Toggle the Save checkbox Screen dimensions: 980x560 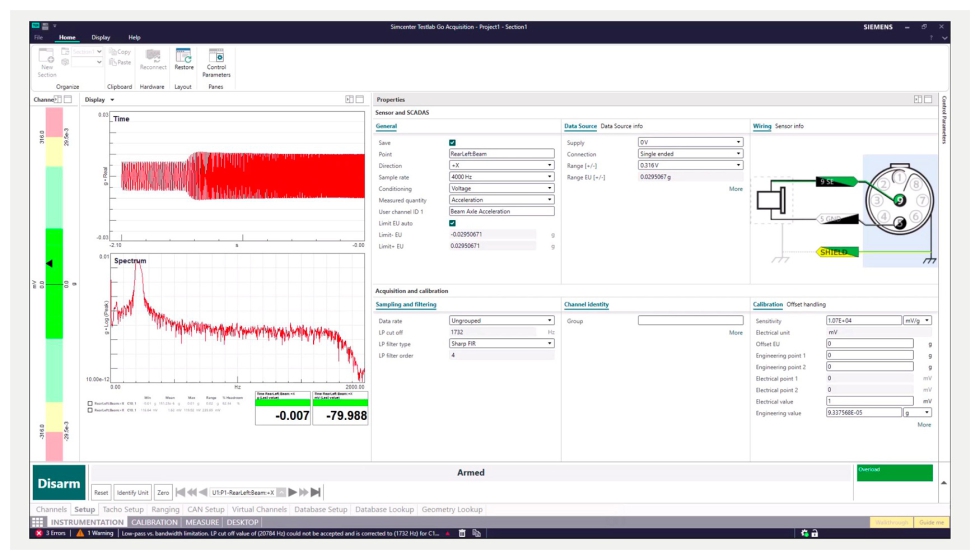click(452, 142)
